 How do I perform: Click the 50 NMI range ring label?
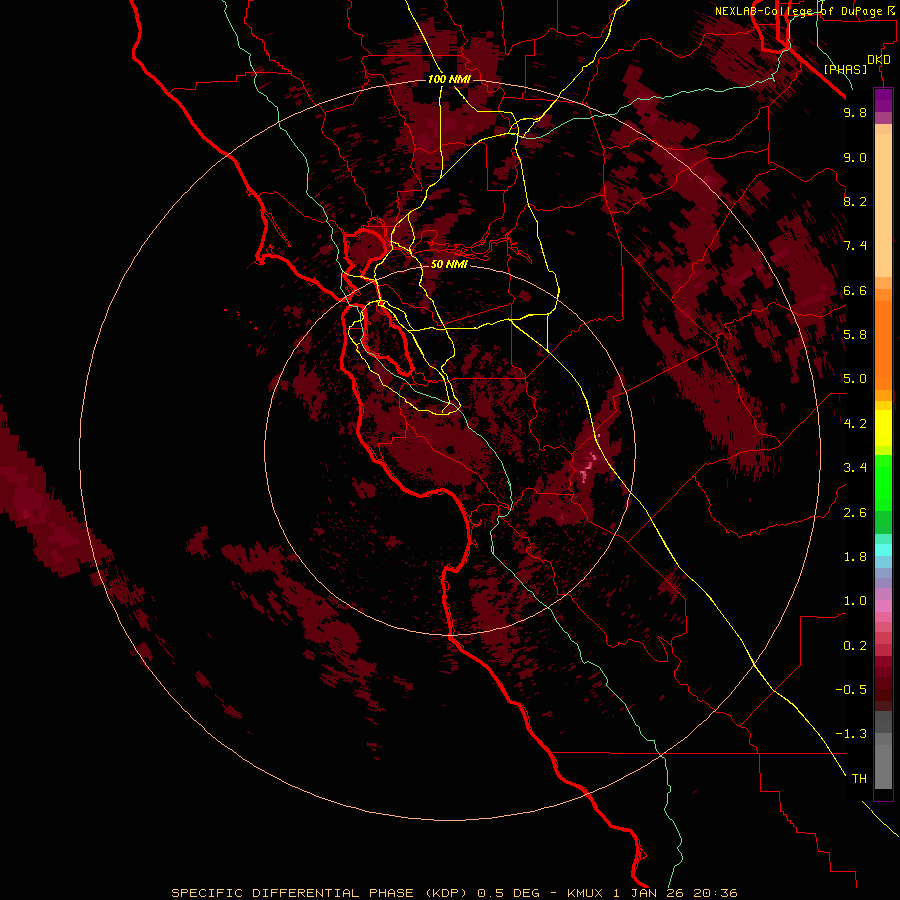449,264
